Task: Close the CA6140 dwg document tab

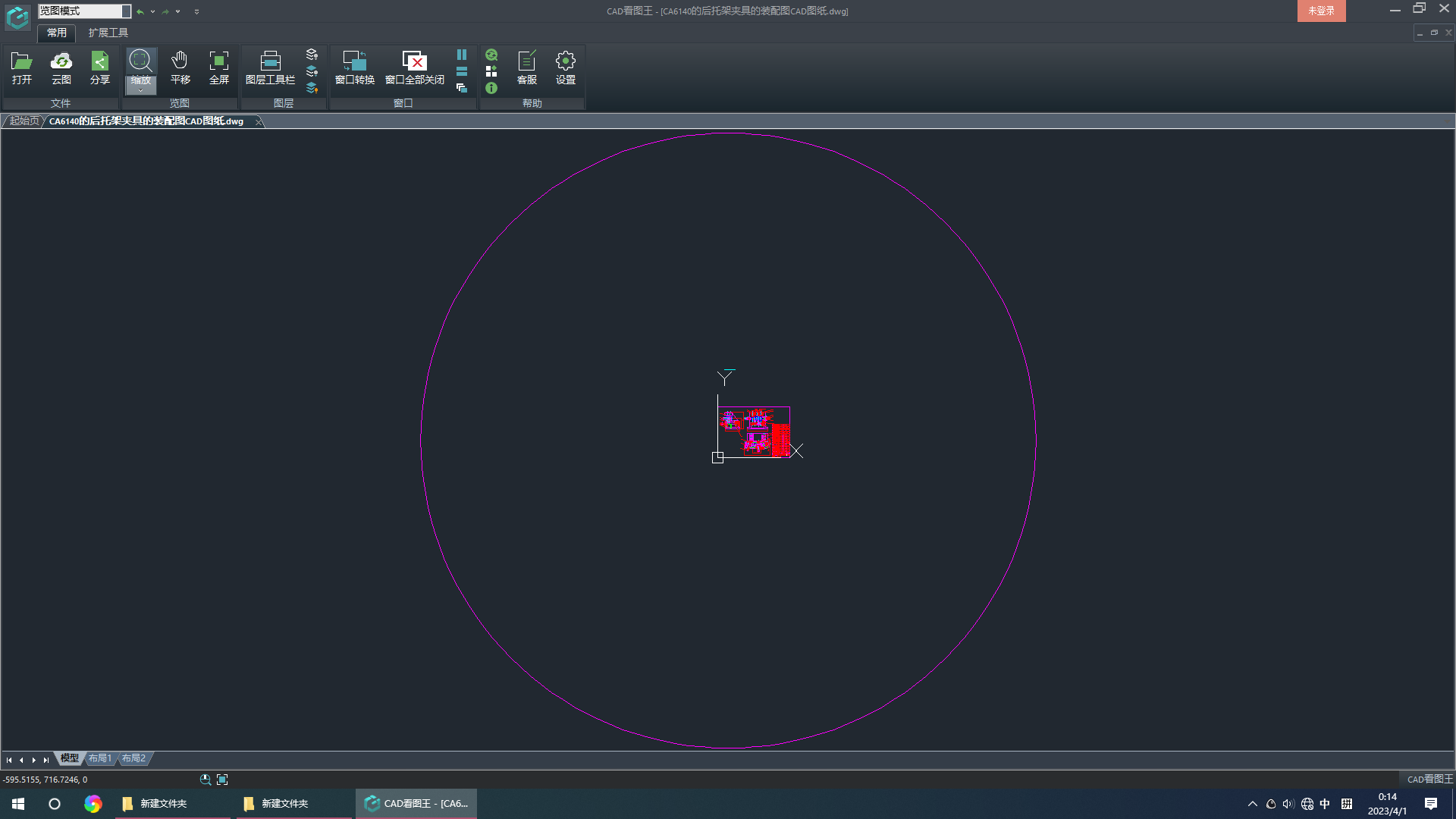Action: (x=258, y=121)
